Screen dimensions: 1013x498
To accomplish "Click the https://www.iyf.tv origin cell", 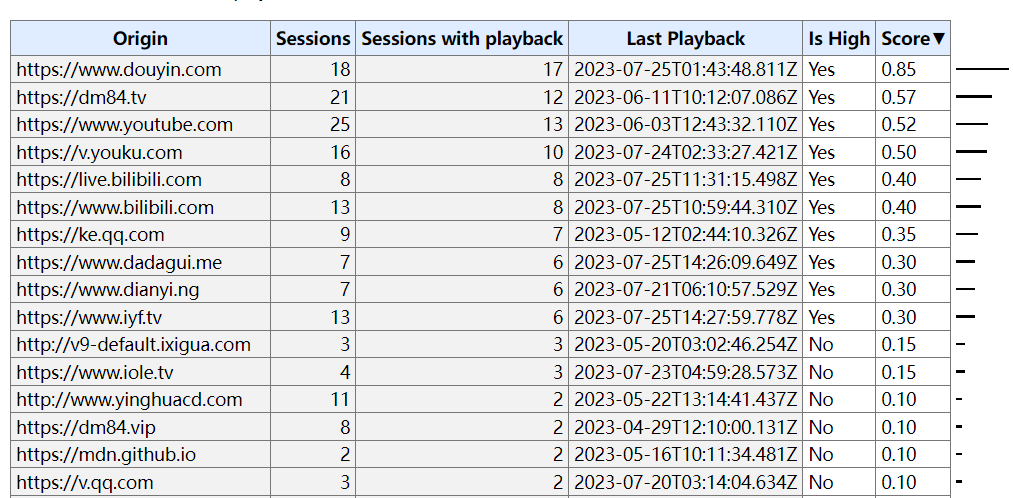I will click(140, 317).
